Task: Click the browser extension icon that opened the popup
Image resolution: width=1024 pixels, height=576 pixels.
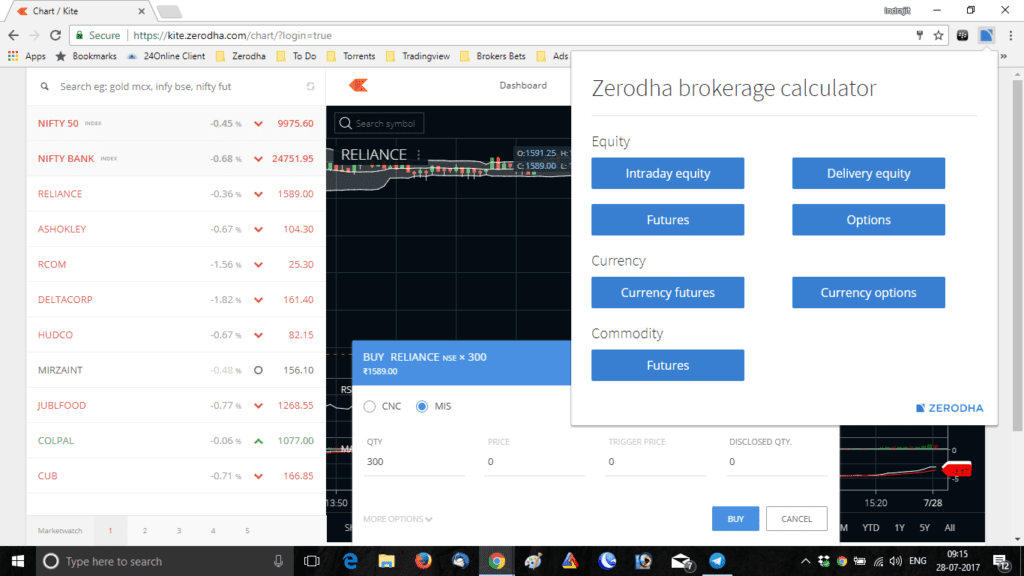Action: click(987, 33)
